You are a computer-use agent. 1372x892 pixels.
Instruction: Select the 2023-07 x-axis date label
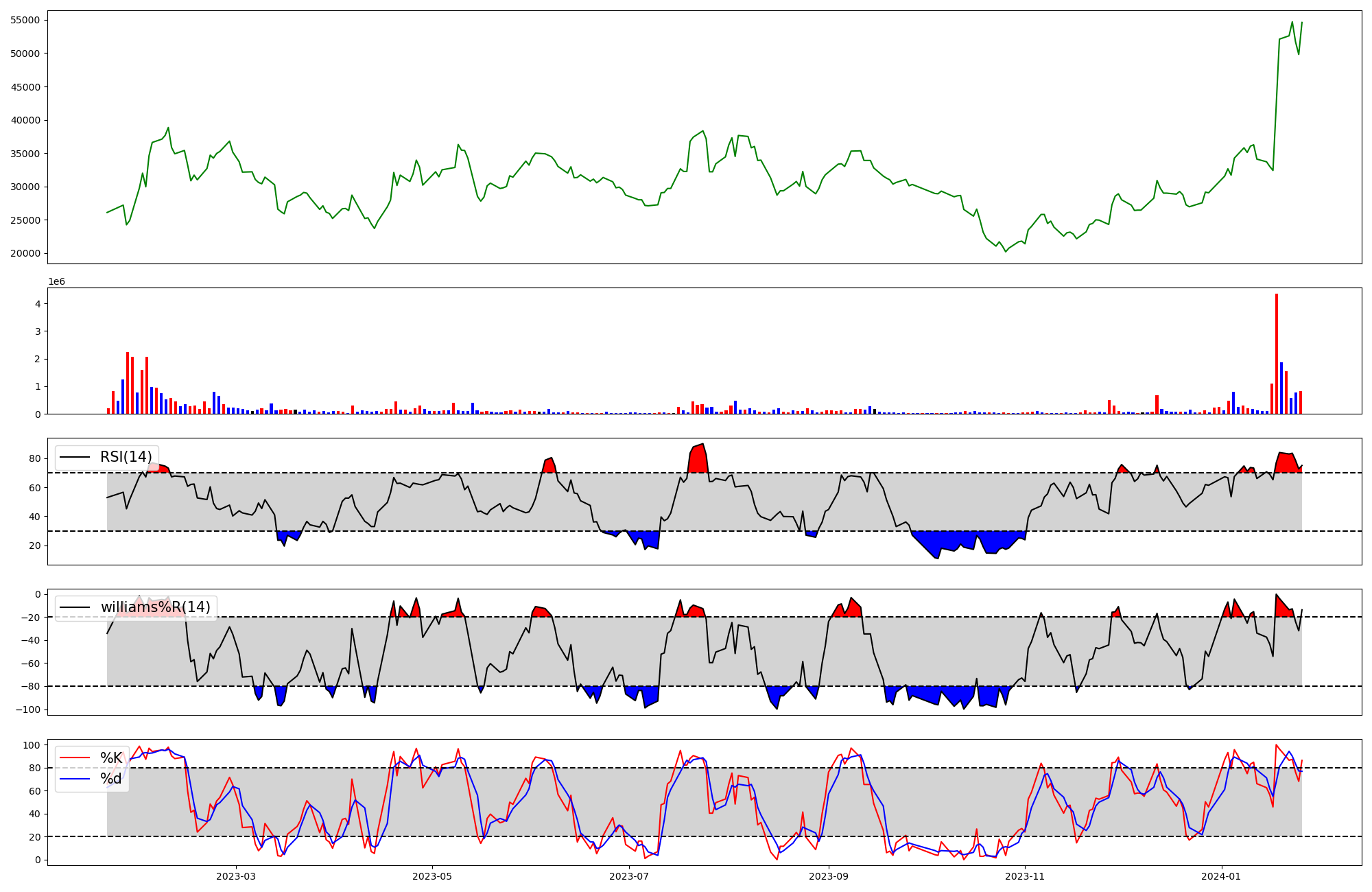[629, 876]
